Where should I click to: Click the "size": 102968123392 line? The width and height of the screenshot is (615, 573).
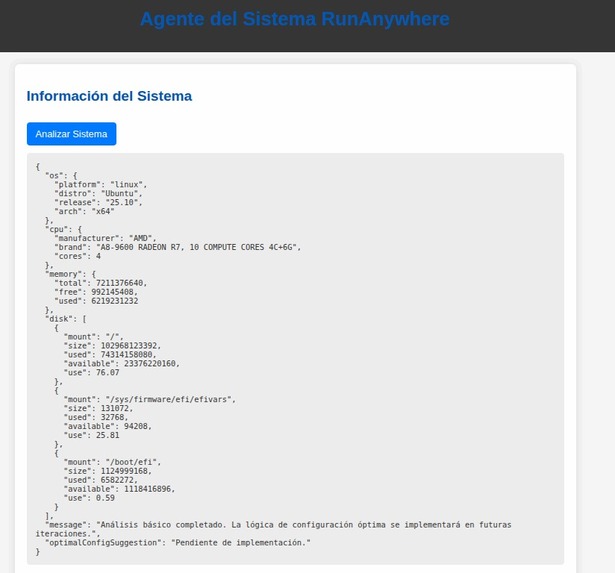coord(113,346)
